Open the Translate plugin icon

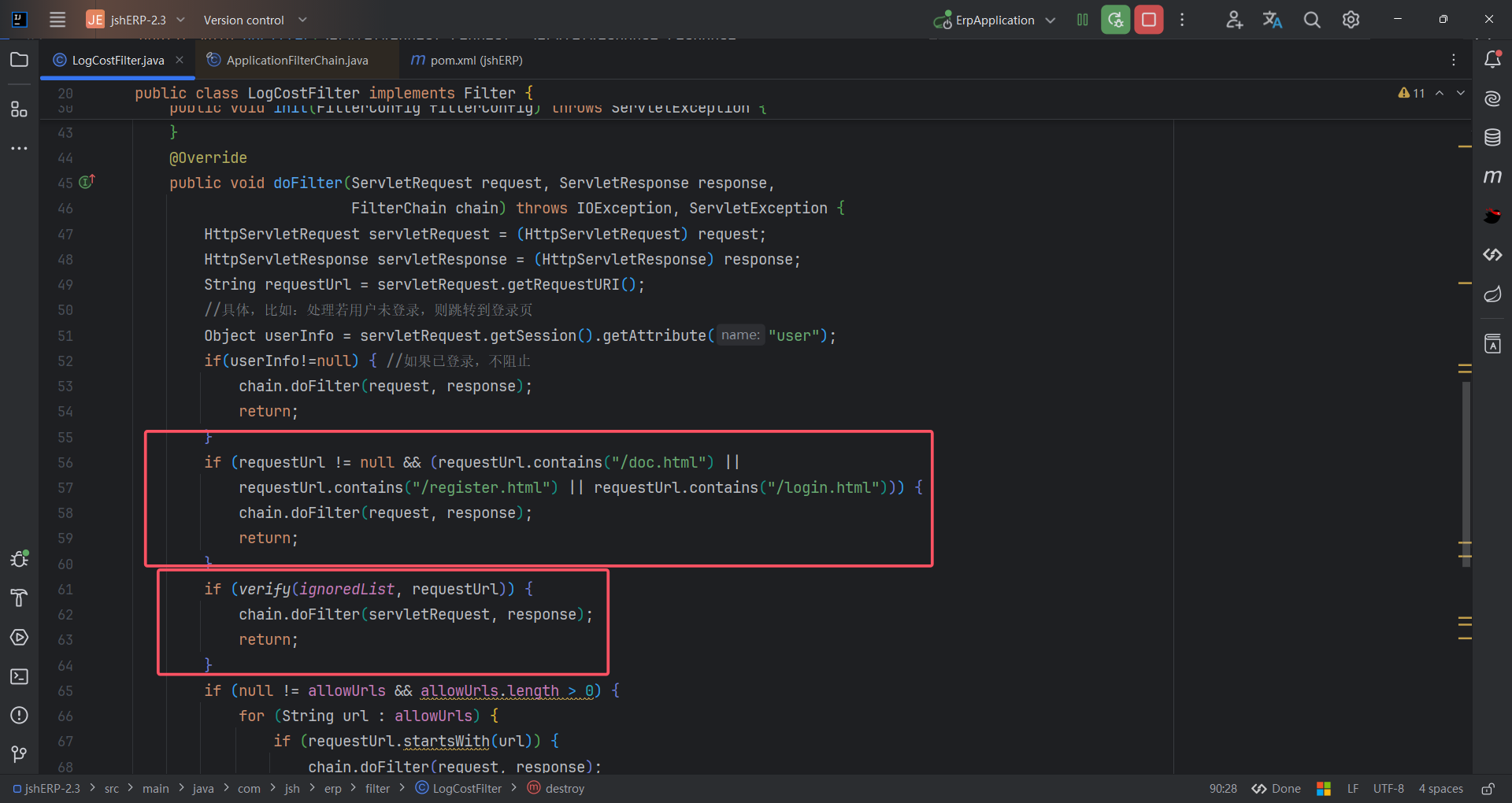click(x=1273, y=20)
